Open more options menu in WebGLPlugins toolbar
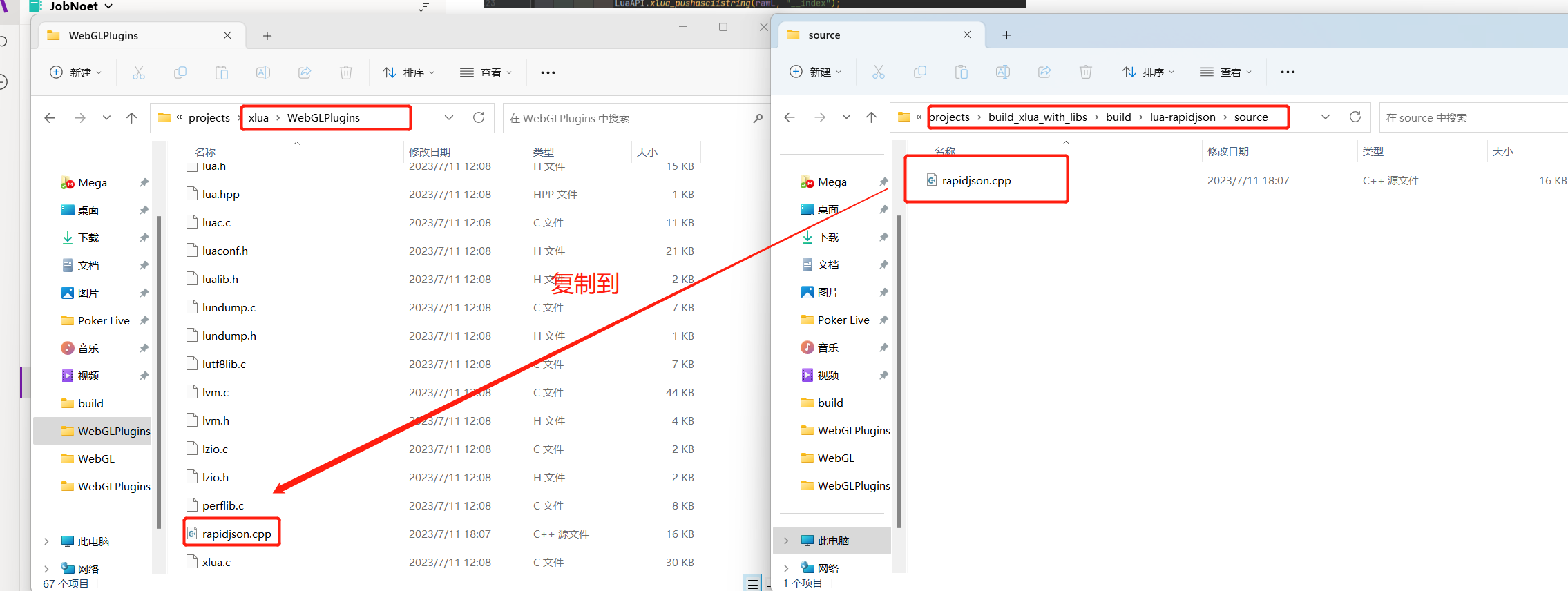 pos(548,72)
